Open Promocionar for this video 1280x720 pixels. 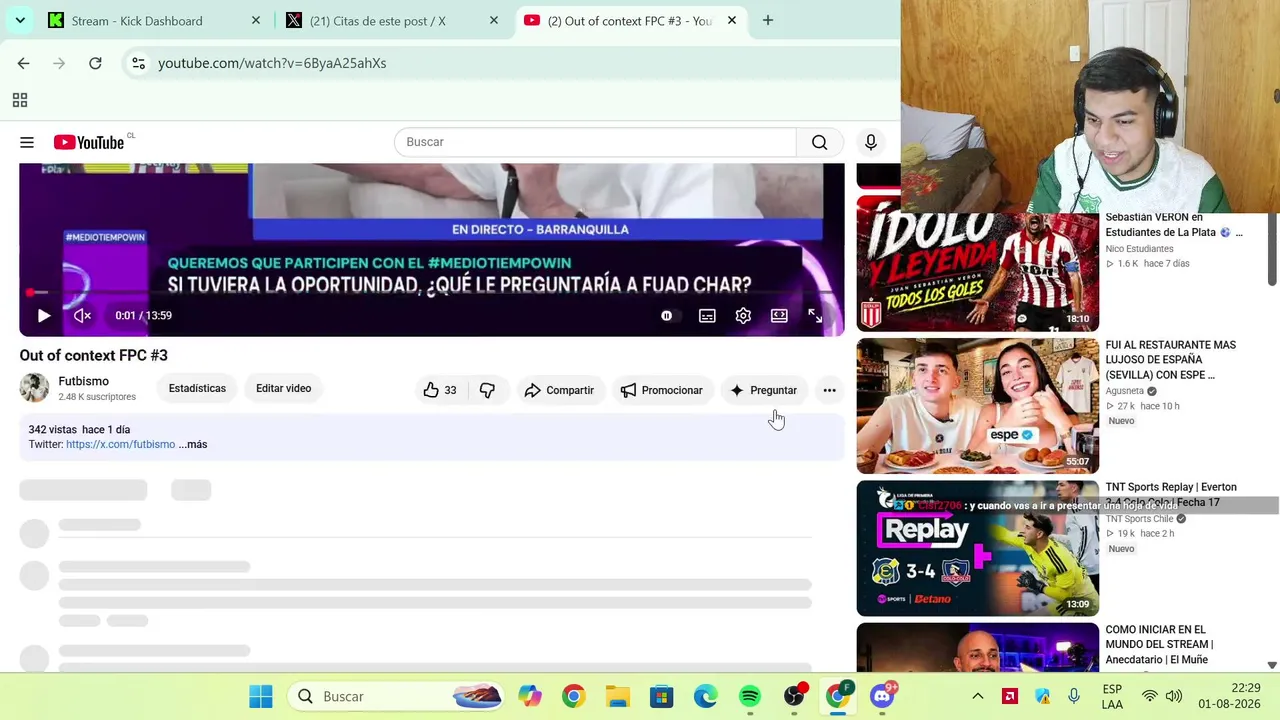pyautogui.click(x=661, y=390)
